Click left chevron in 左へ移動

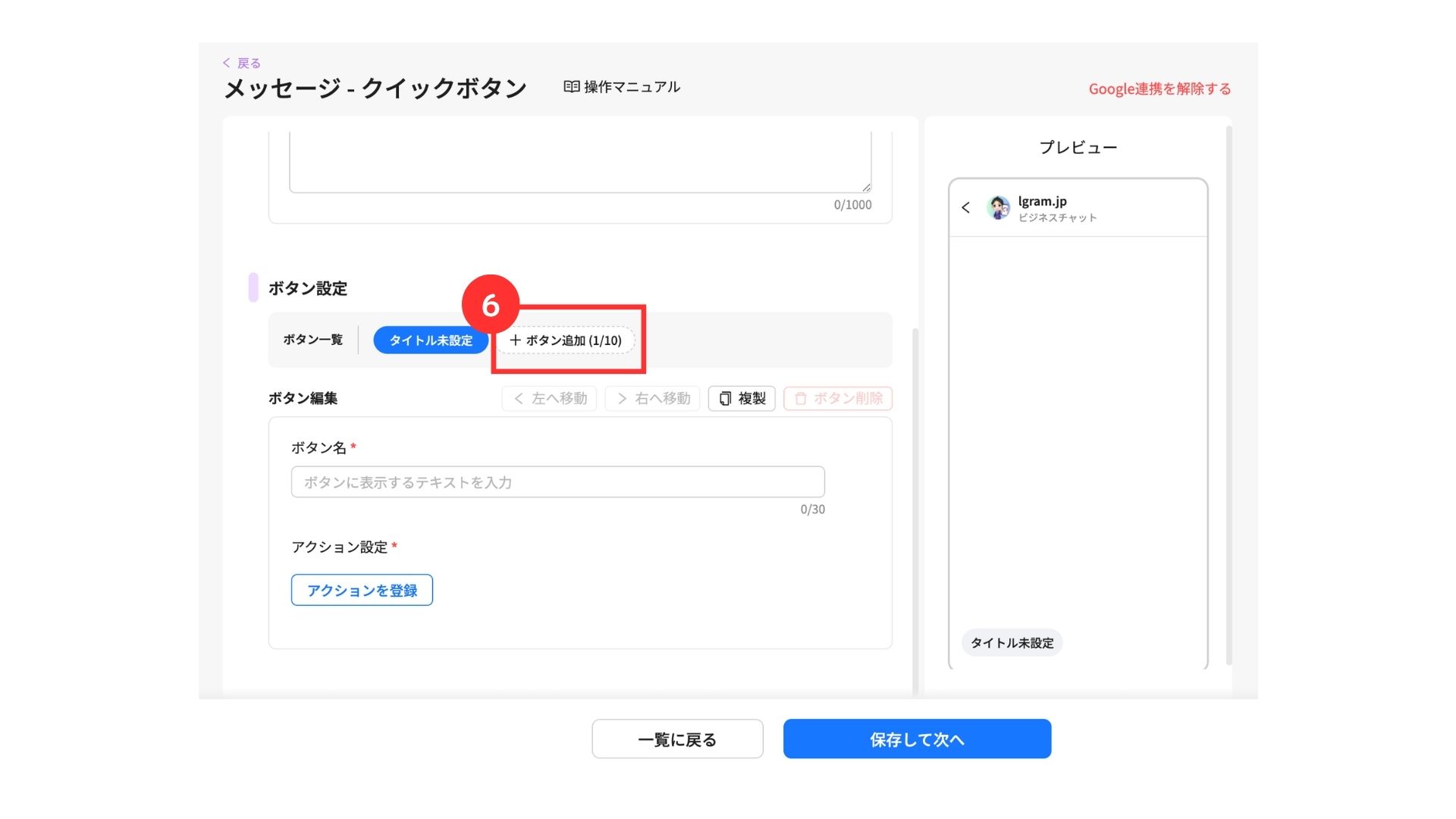click(519, 399)
